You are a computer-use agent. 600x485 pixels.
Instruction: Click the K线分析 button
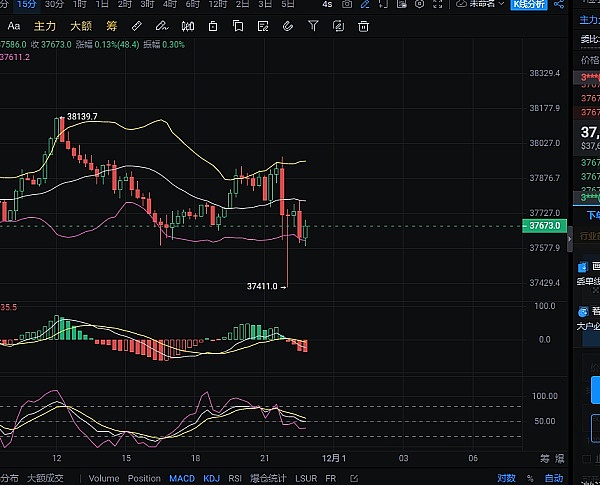click(528, 4)
